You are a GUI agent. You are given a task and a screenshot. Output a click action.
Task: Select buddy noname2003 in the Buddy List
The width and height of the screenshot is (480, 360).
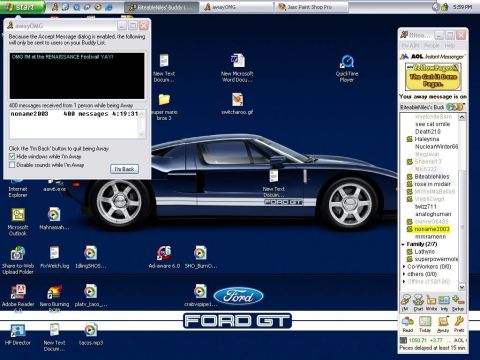(432, 229)
